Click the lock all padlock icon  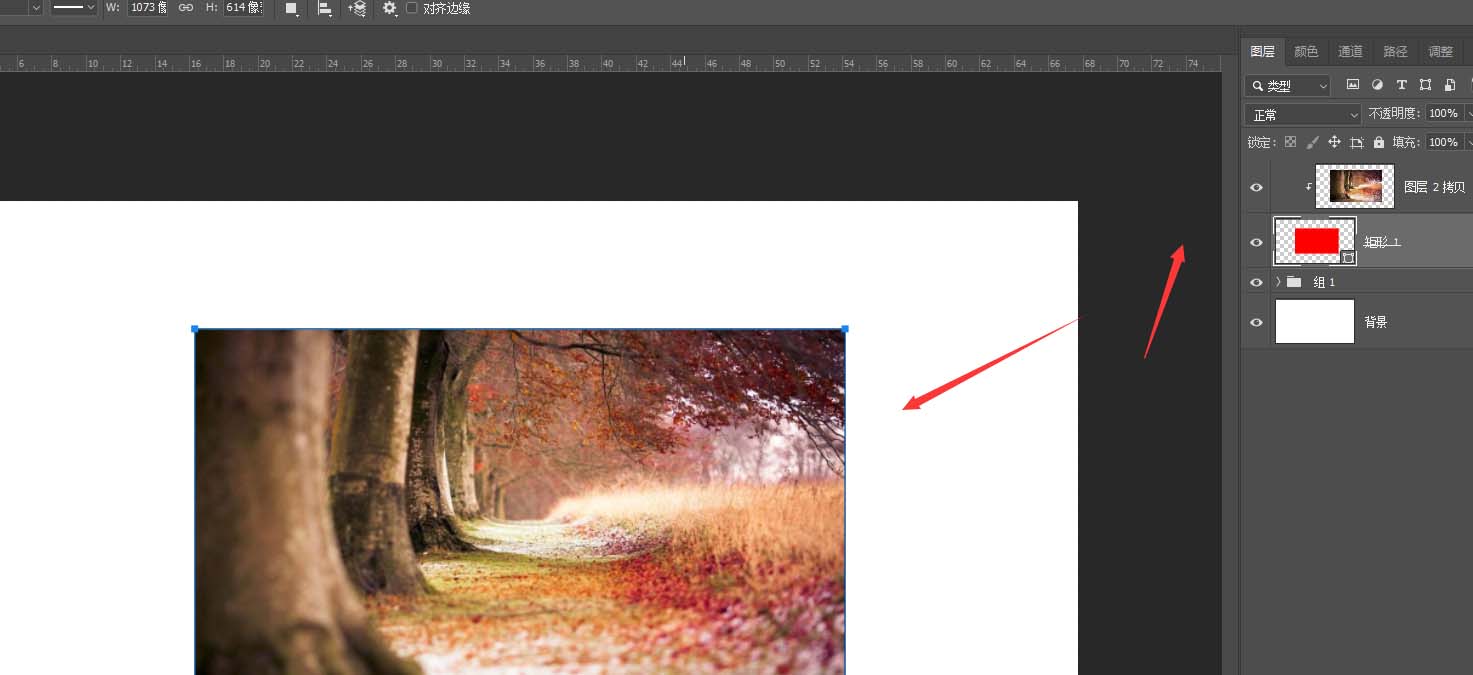coord(1379,141)
